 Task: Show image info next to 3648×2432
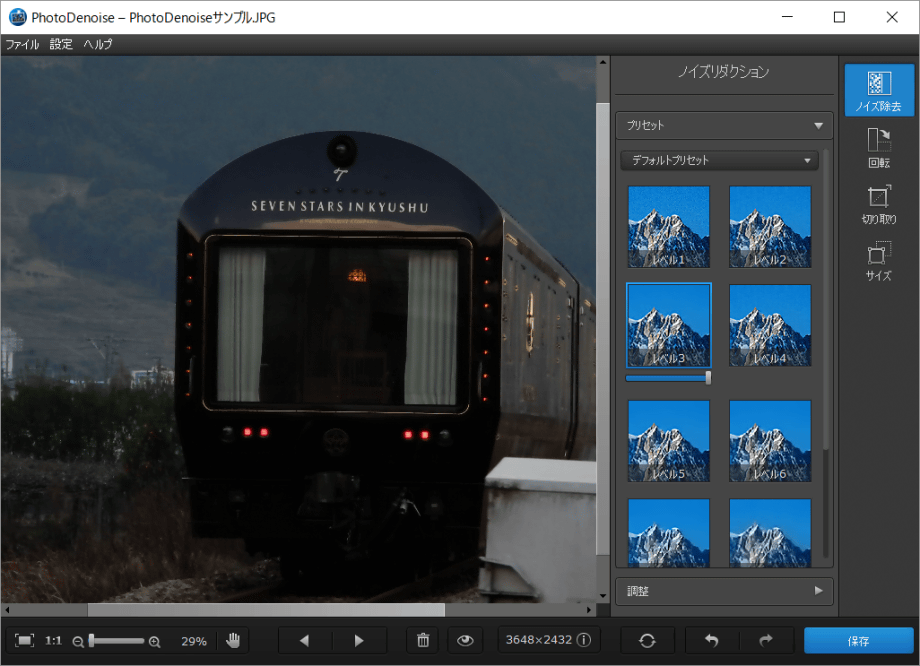tap(584, 640)
